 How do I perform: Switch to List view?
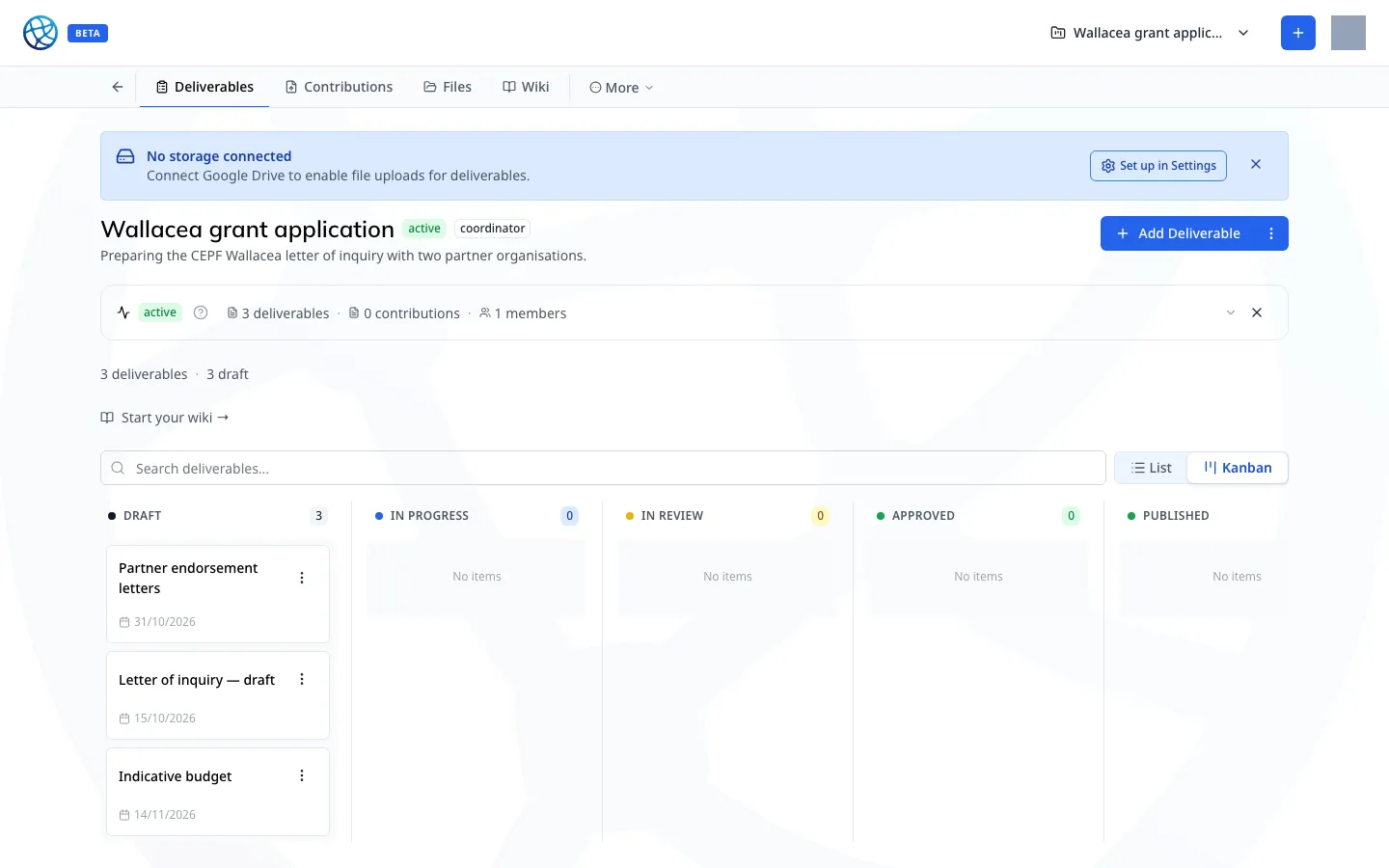tap(1151, 468)
